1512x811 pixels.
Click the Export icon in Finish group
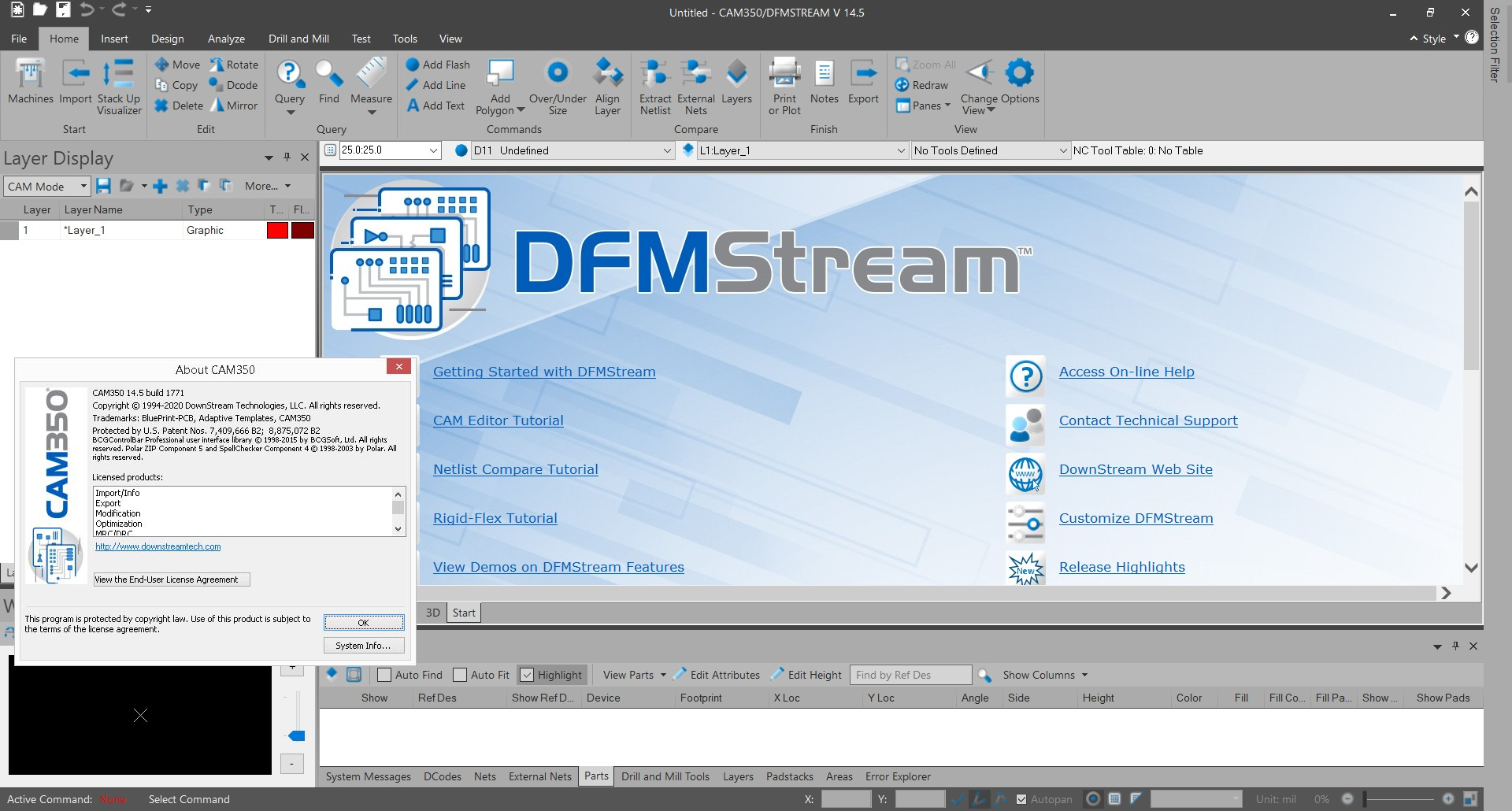point(863,82)
